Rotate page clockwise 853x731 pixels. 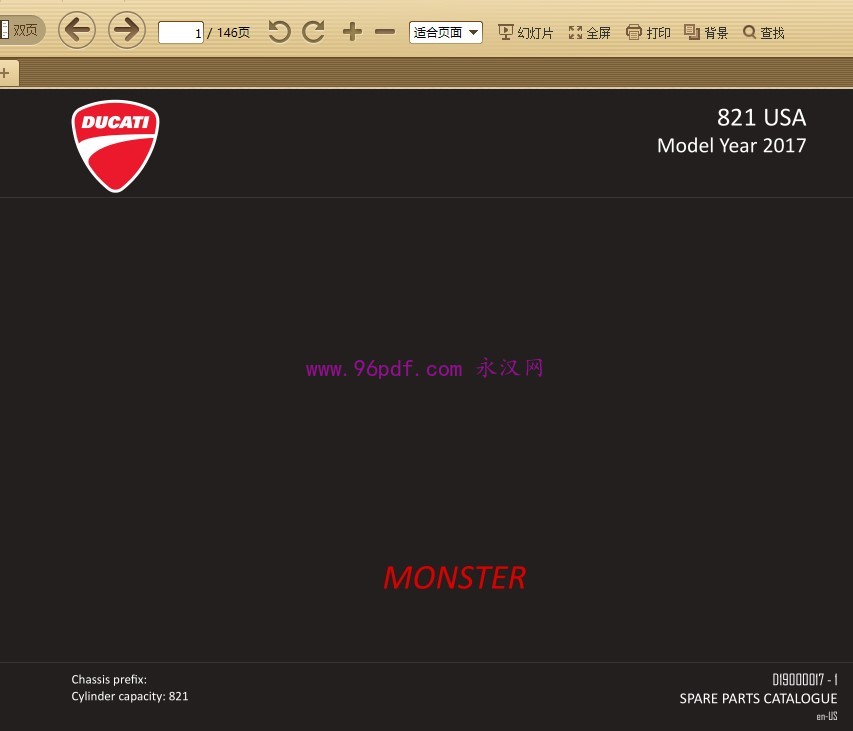(314, 32)
